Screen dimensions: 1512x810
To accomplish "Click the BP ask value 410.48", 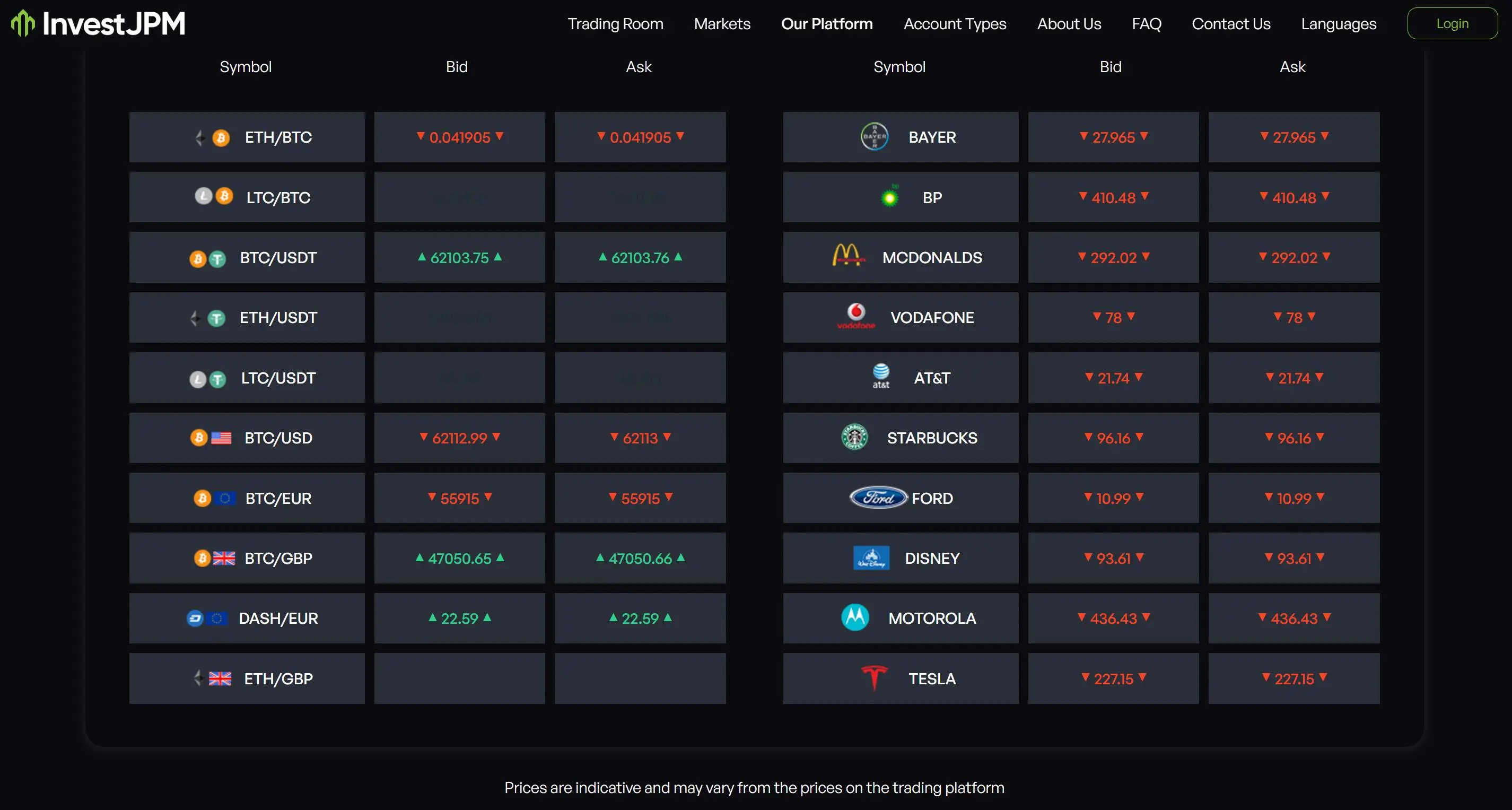I will [1293, 198].
